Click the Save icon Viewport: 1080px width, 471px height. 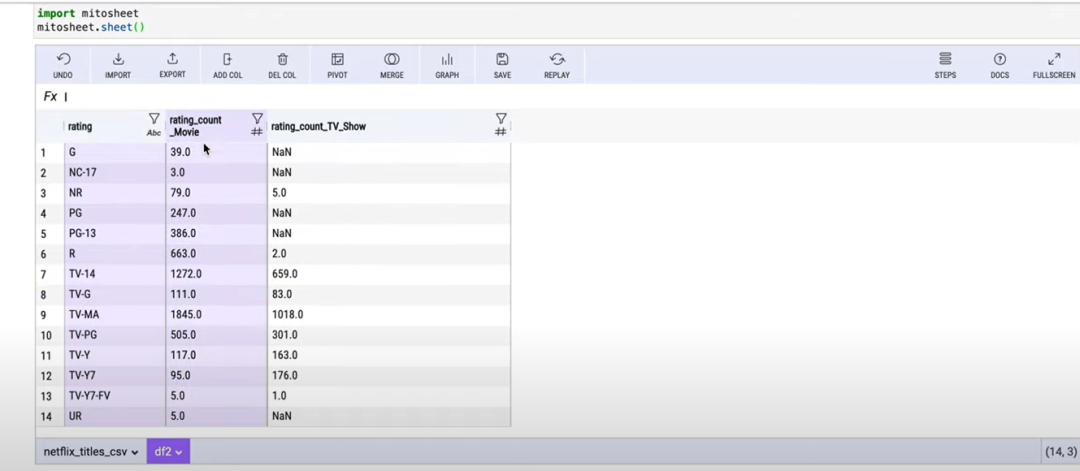(x=502, y=59)
